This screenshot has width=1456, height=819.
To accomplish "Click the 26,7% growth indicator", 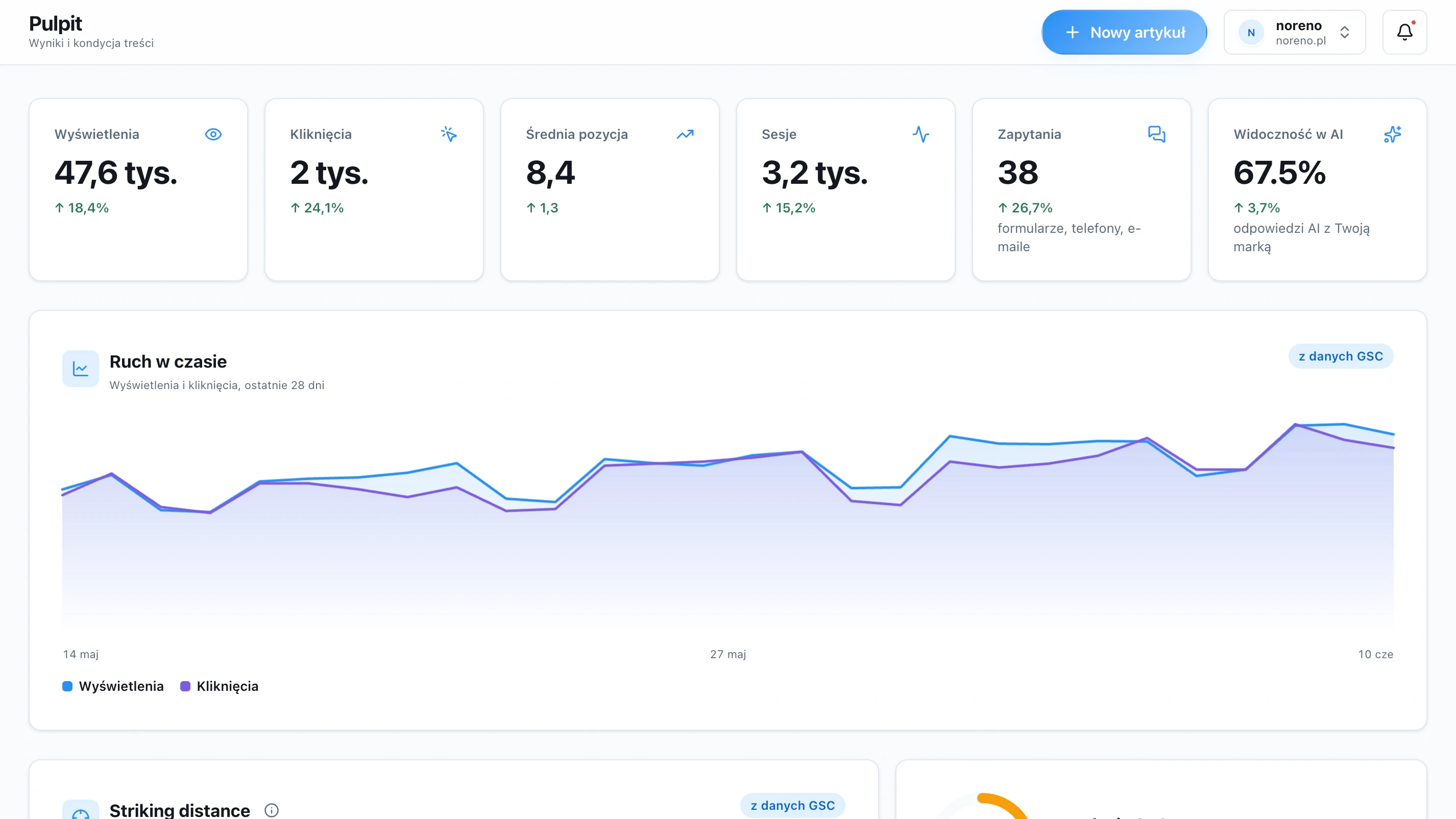I will click(x=1025, y=208).
